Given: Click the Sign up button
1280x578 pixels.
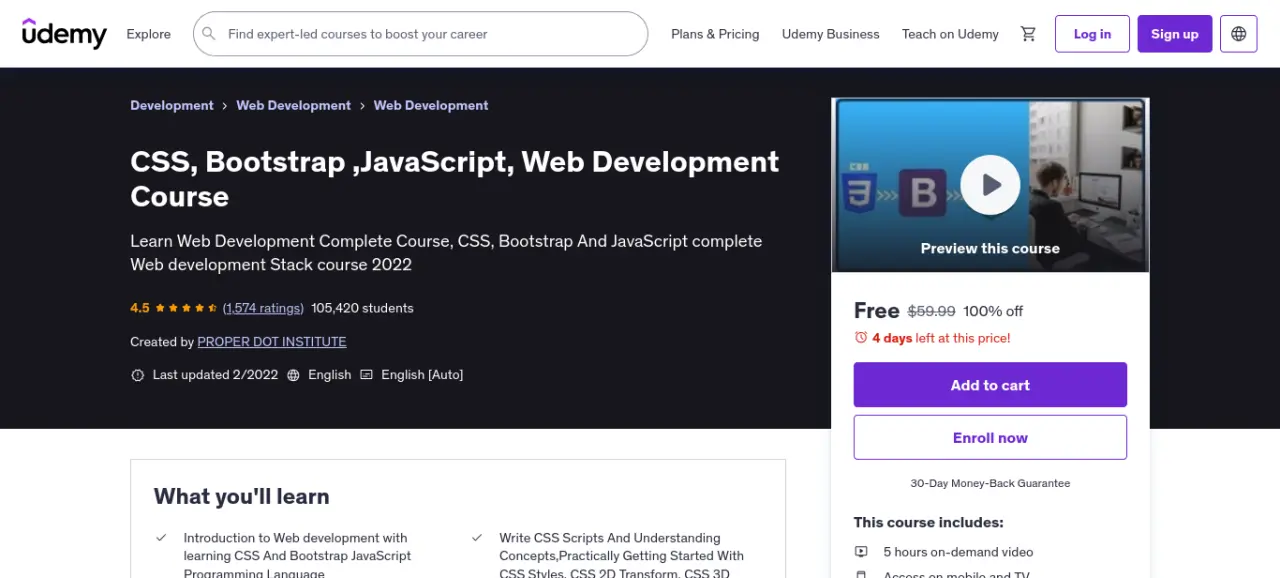Looking at the screenshot, I should 1174,34.
